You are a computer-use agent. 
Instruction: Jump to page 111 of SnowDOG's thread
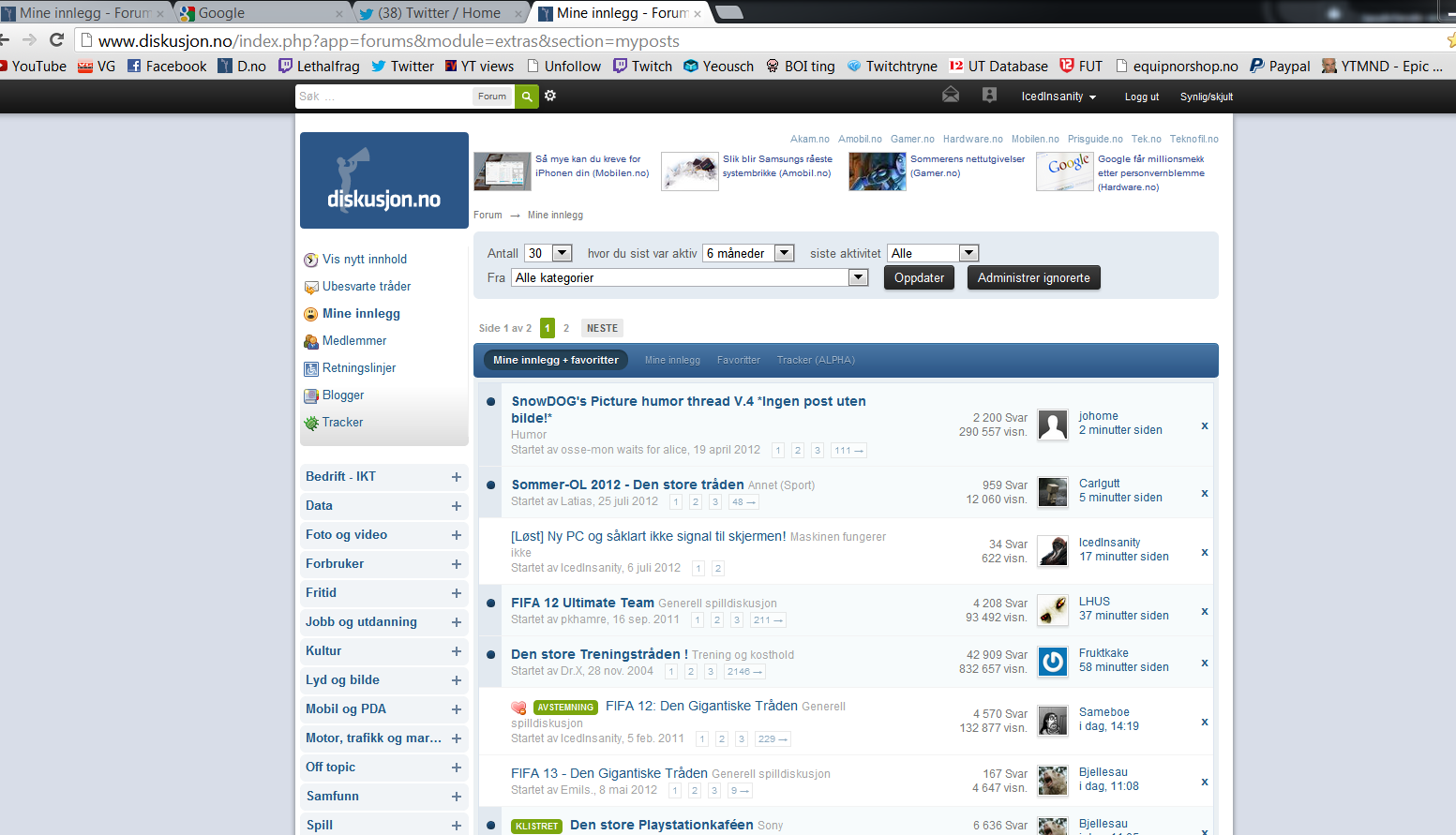pyautogui.click(x=848, y=451)
